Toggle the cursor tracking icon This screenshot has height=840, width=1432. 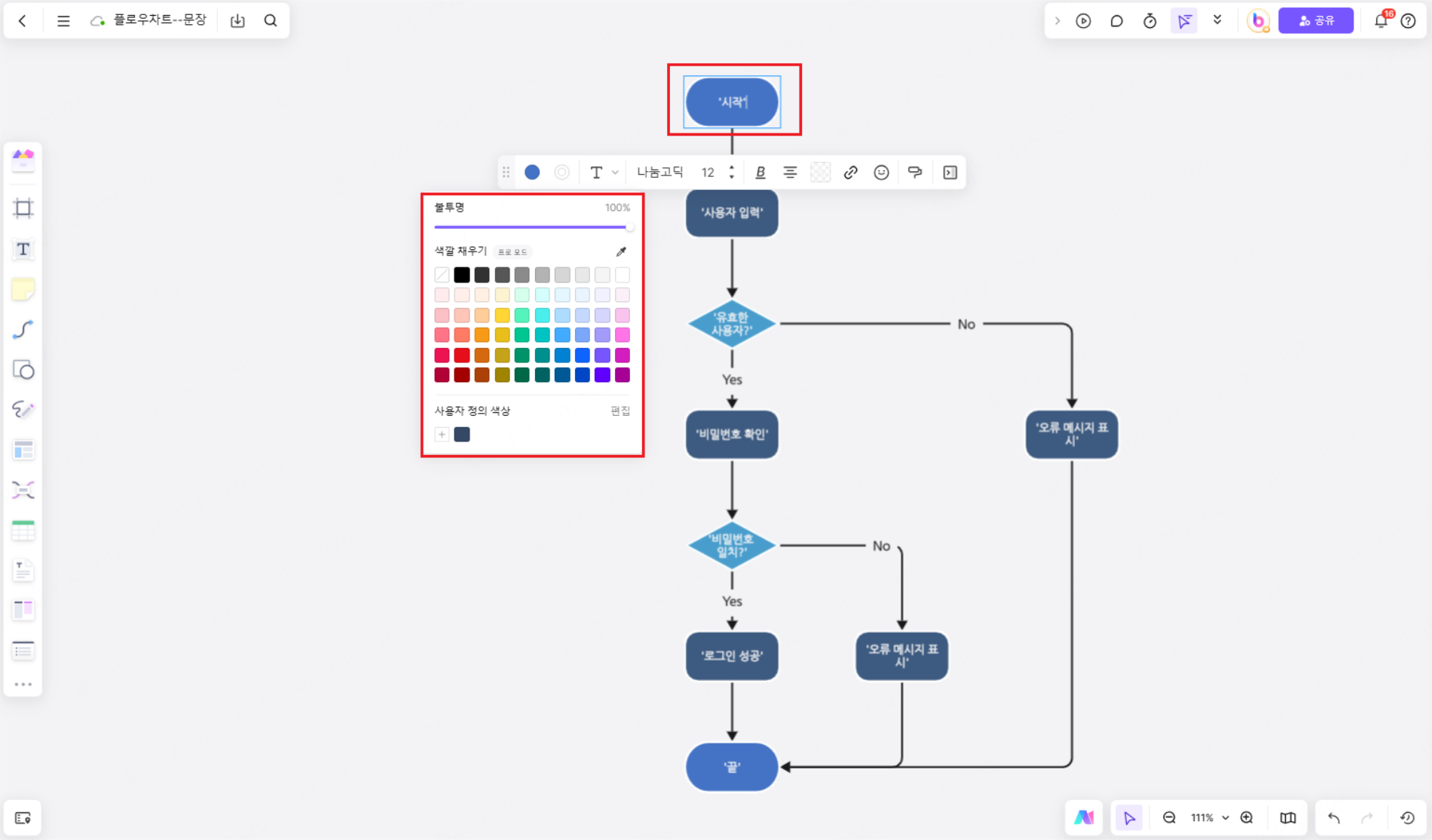click(1184, 21)
